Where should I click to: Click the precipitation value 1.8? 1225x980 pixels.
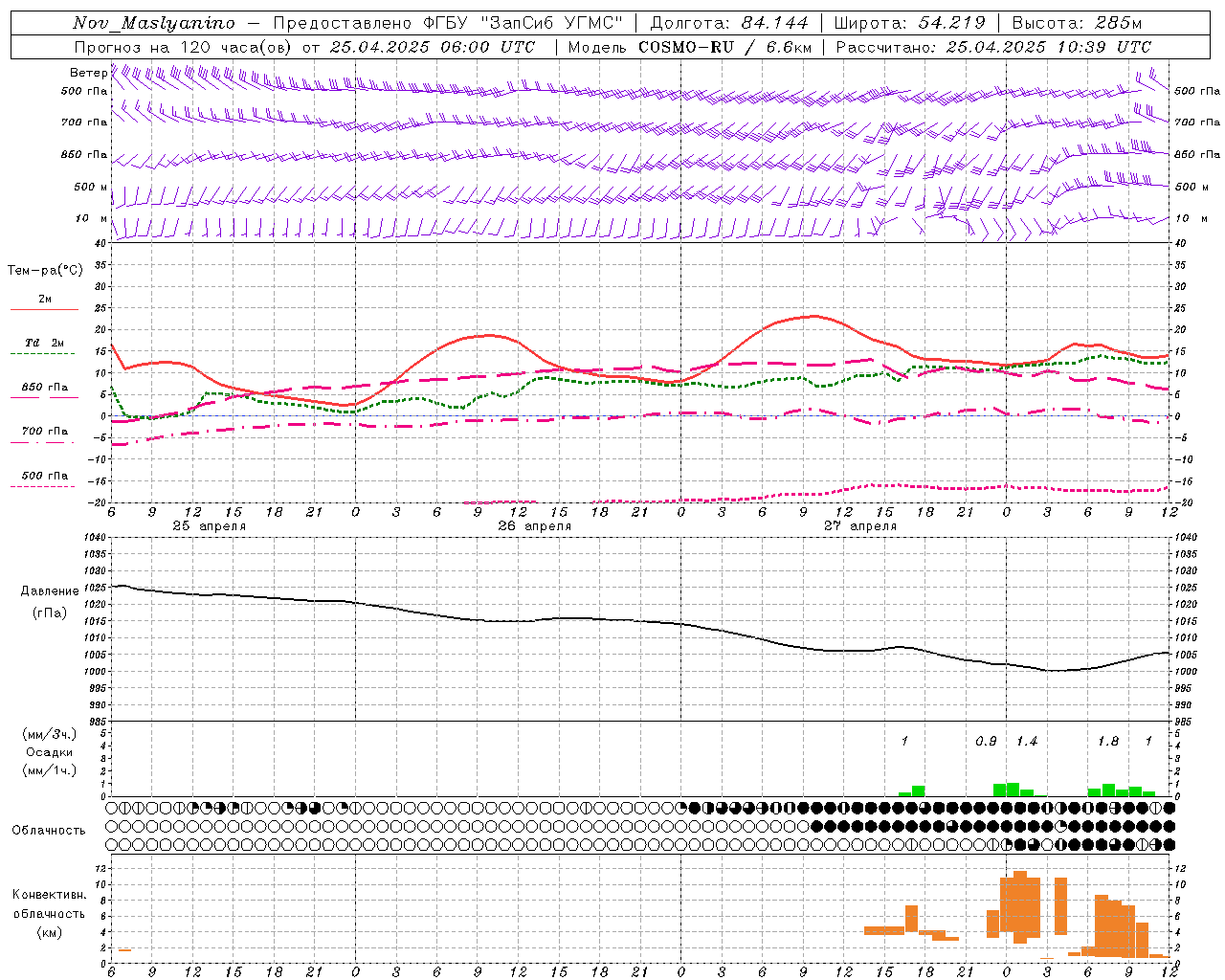click(x=1108, y=742)
